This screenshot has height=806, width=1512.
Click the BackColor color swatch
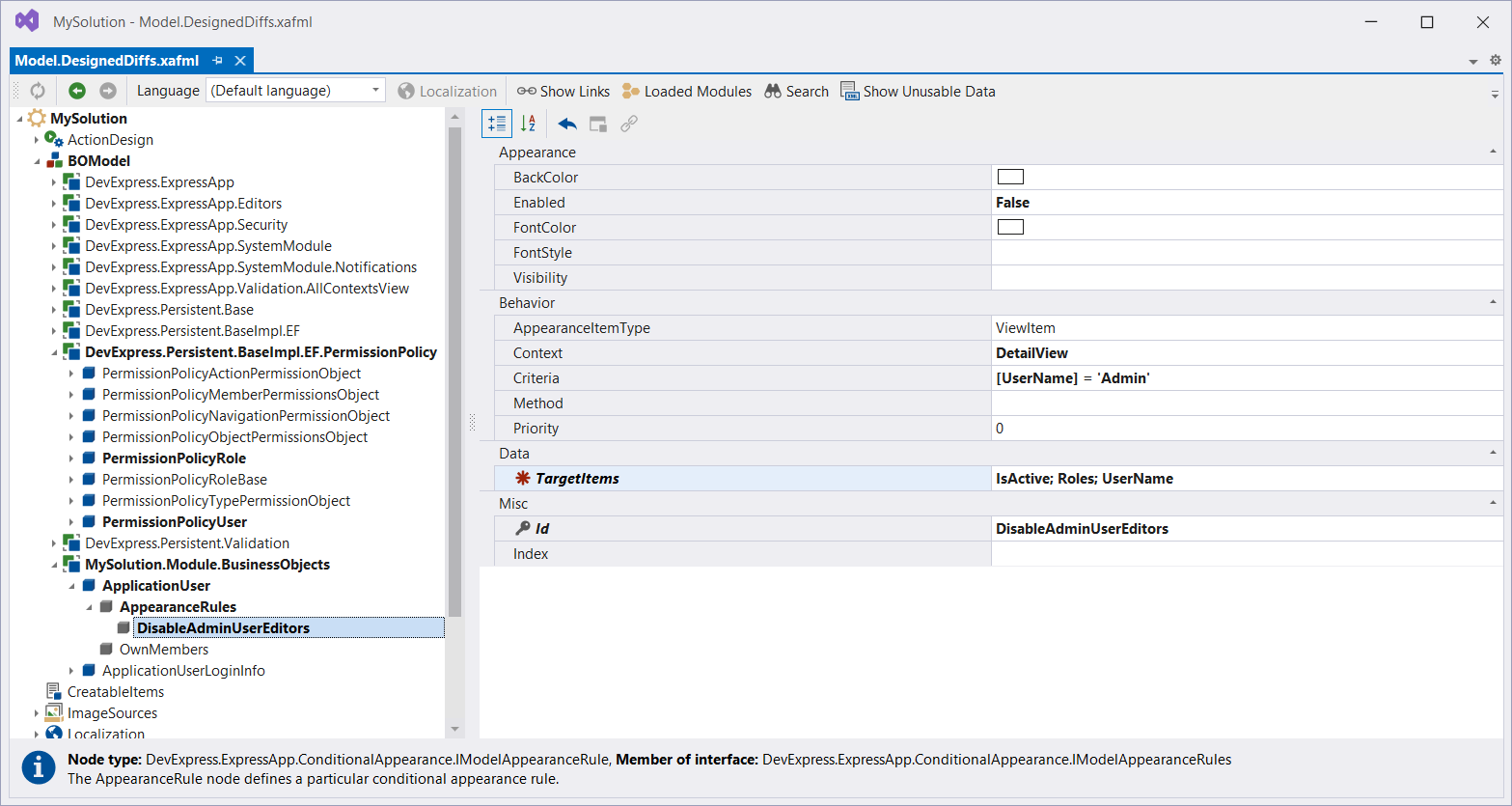pyautogui.click(x=1010, y=177)
